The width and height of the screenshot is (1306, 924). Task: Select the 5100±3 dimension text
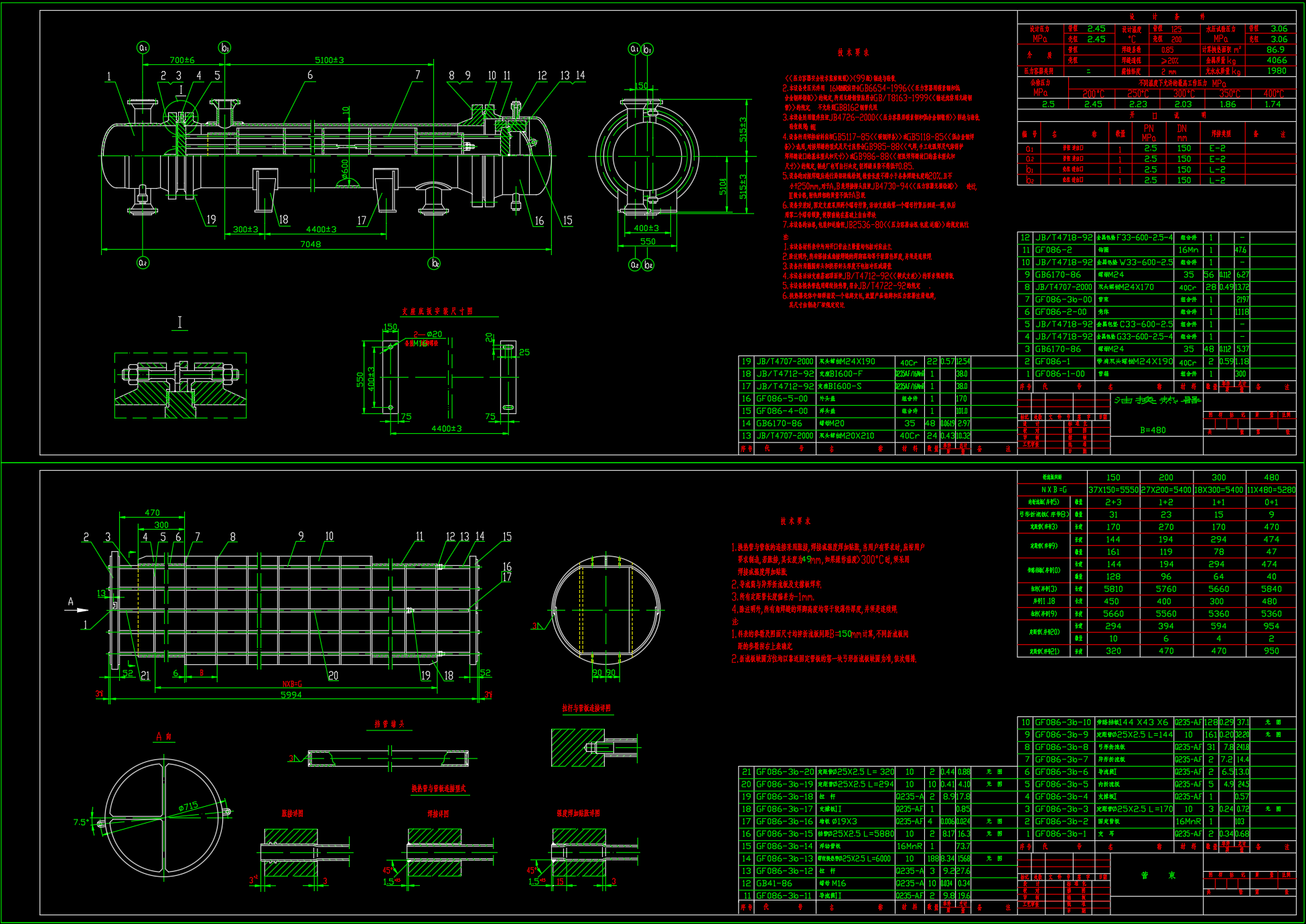pyautogui.click(x=330, y=60)
